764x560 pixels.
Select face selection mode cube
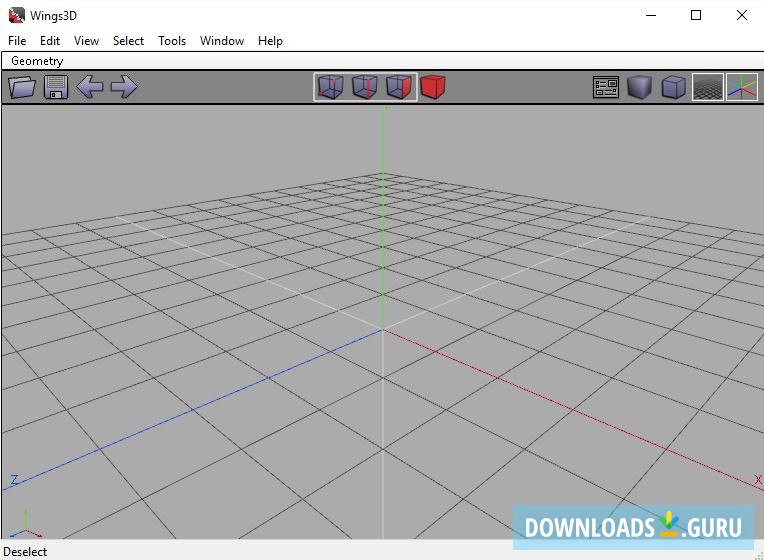(x=399, y=87)
